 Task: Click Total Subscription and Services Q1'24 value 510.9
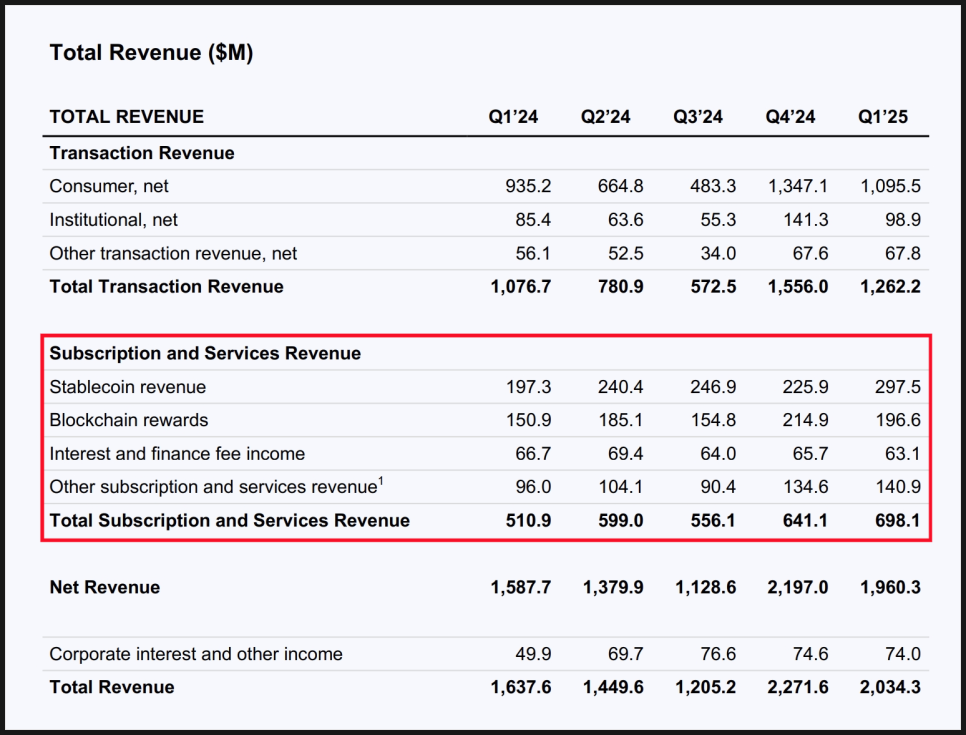click(x=529, y=521)
